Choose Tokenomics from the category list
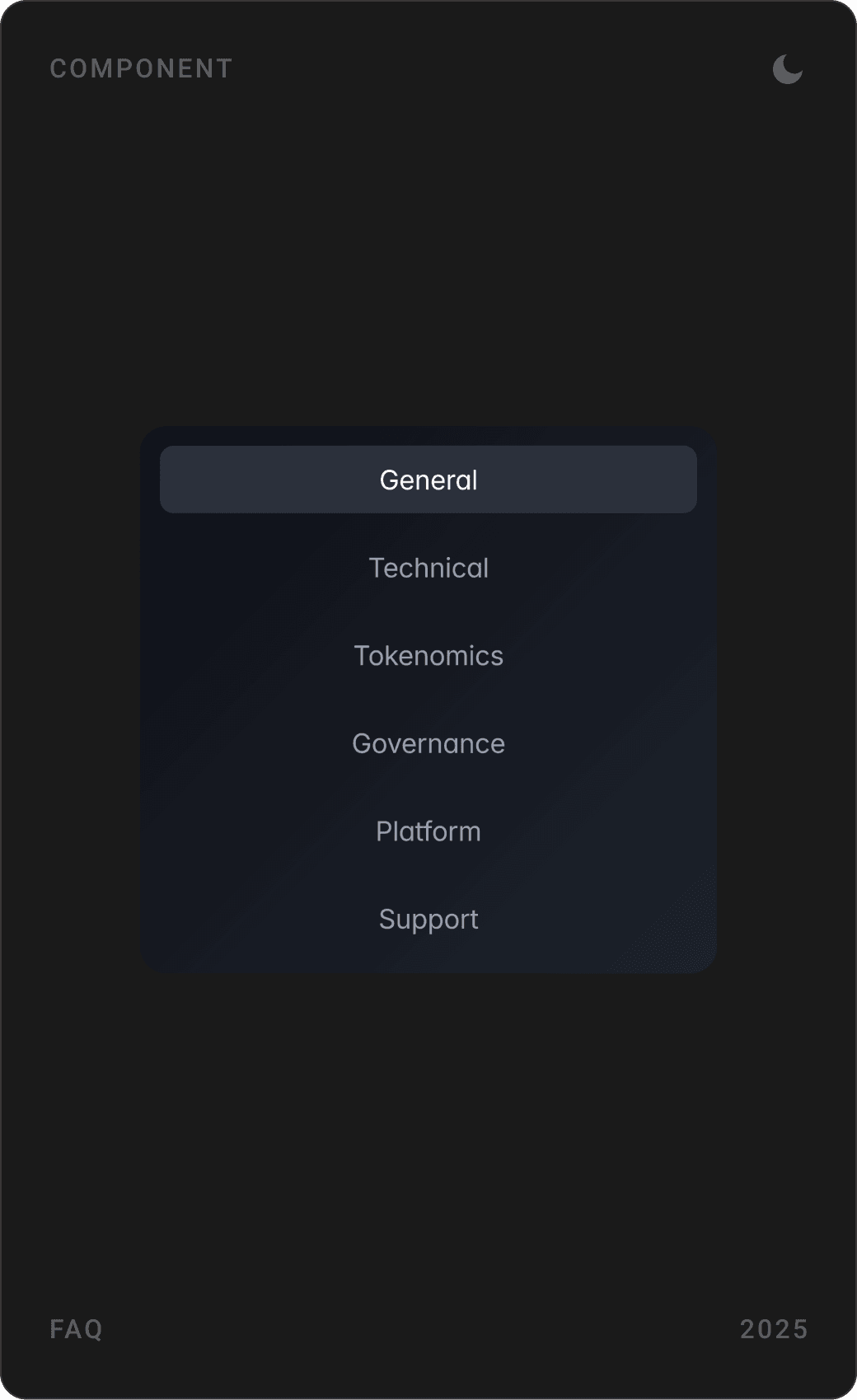The height and width of the screenshot is (1400, 857). tap(428, 655)
